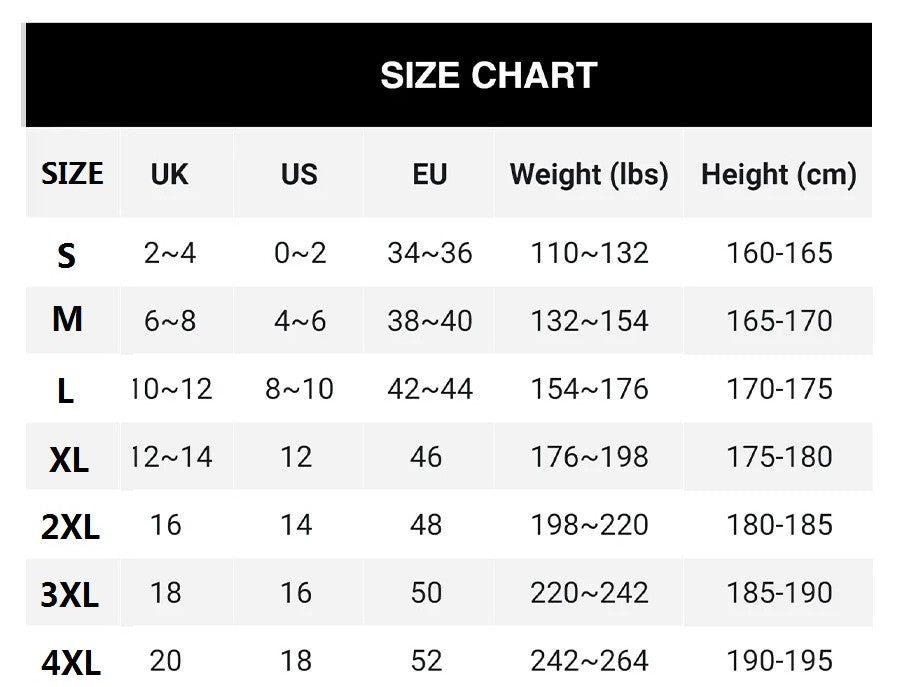Select the 2XL size row label
Viewport: 900px width, 687px height.
pos(70,527)
